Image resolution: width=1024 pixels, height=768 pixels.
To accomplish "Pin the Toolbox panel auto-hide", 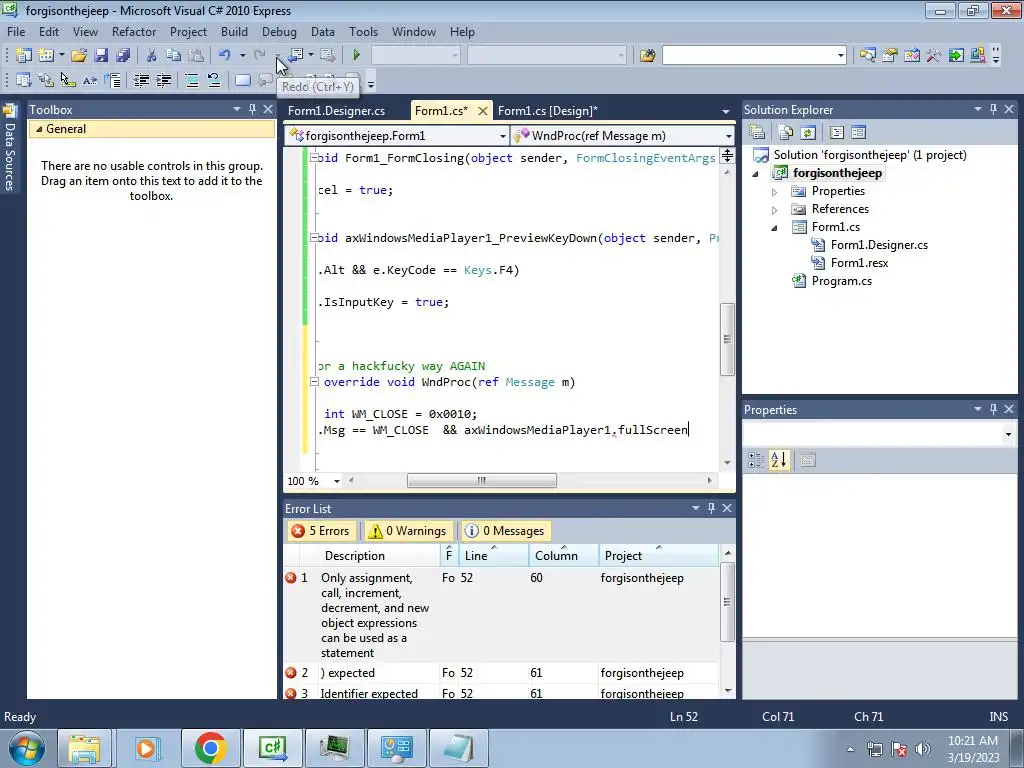I will pyautogui.click(x=252, y=109).
